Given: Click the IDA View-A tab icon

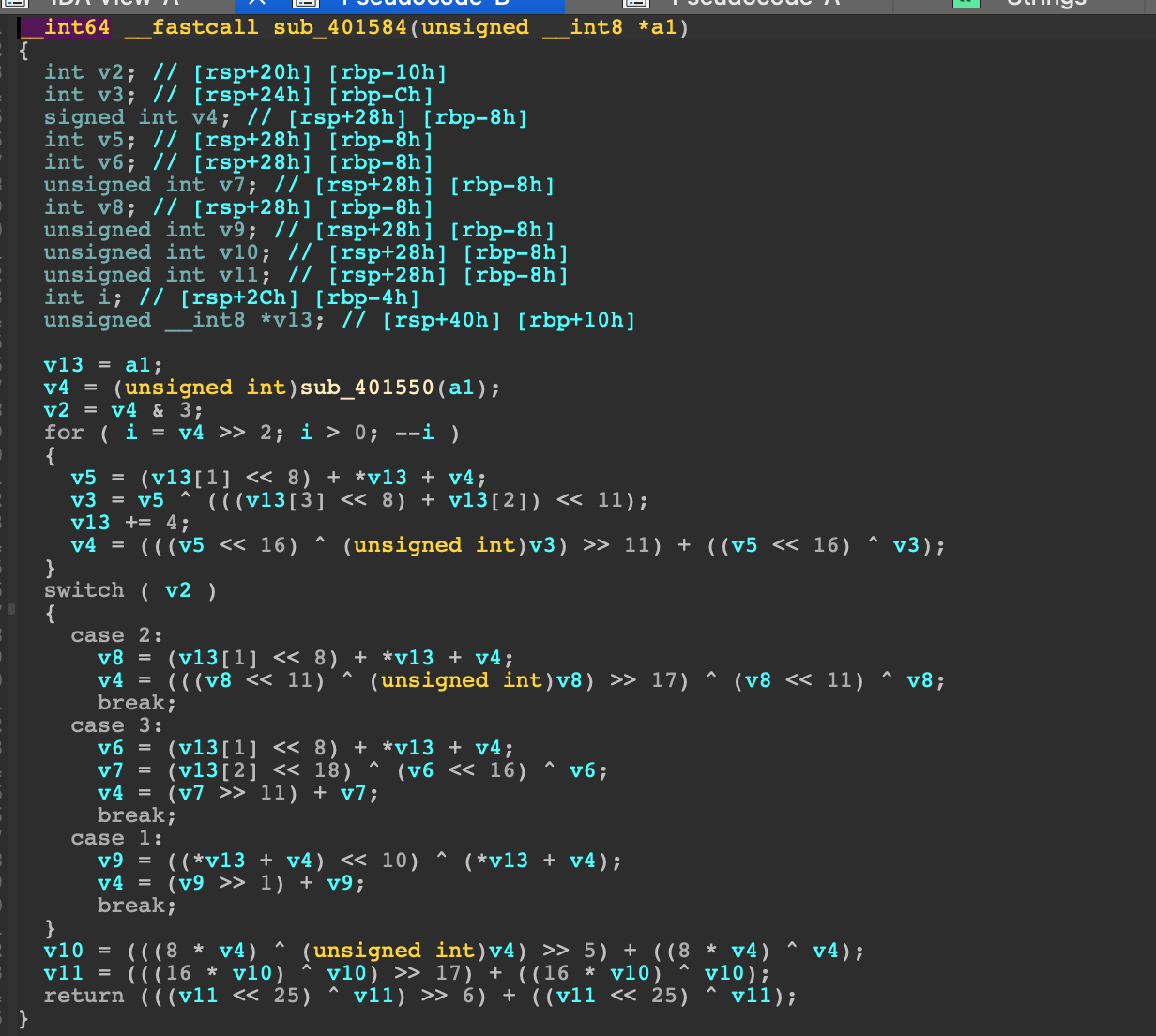Looking at the screenshot, I should coord(16,4).
